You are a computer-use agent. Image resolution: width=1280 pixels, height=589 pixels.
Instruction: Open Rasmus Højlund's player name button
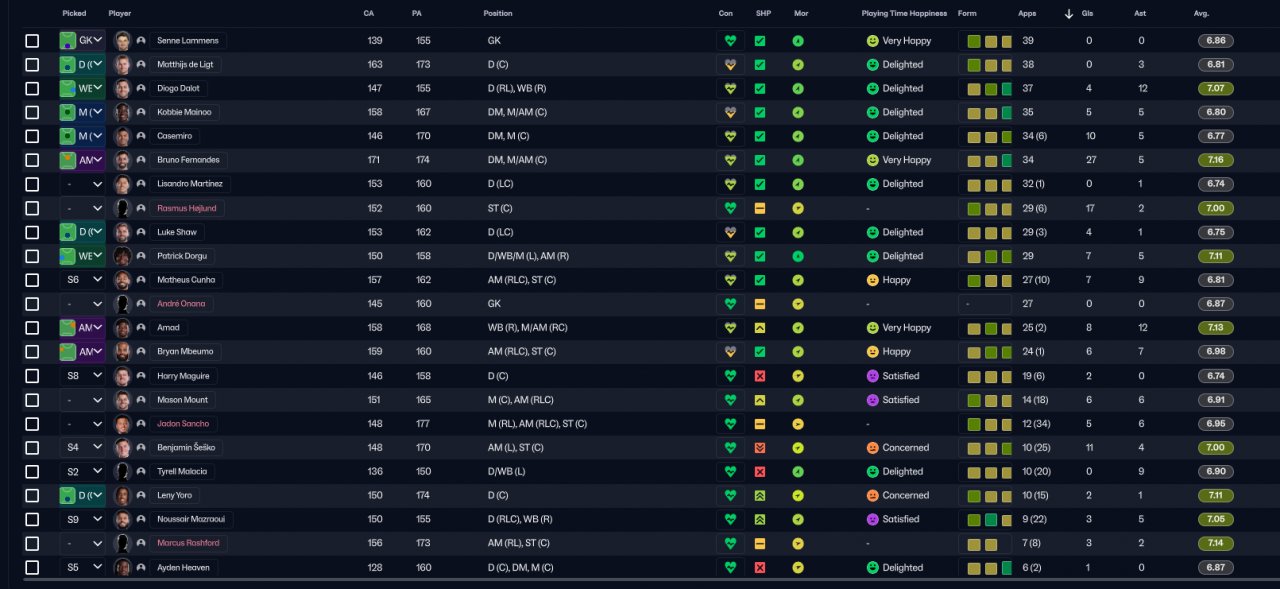click(x=187, y=209)
